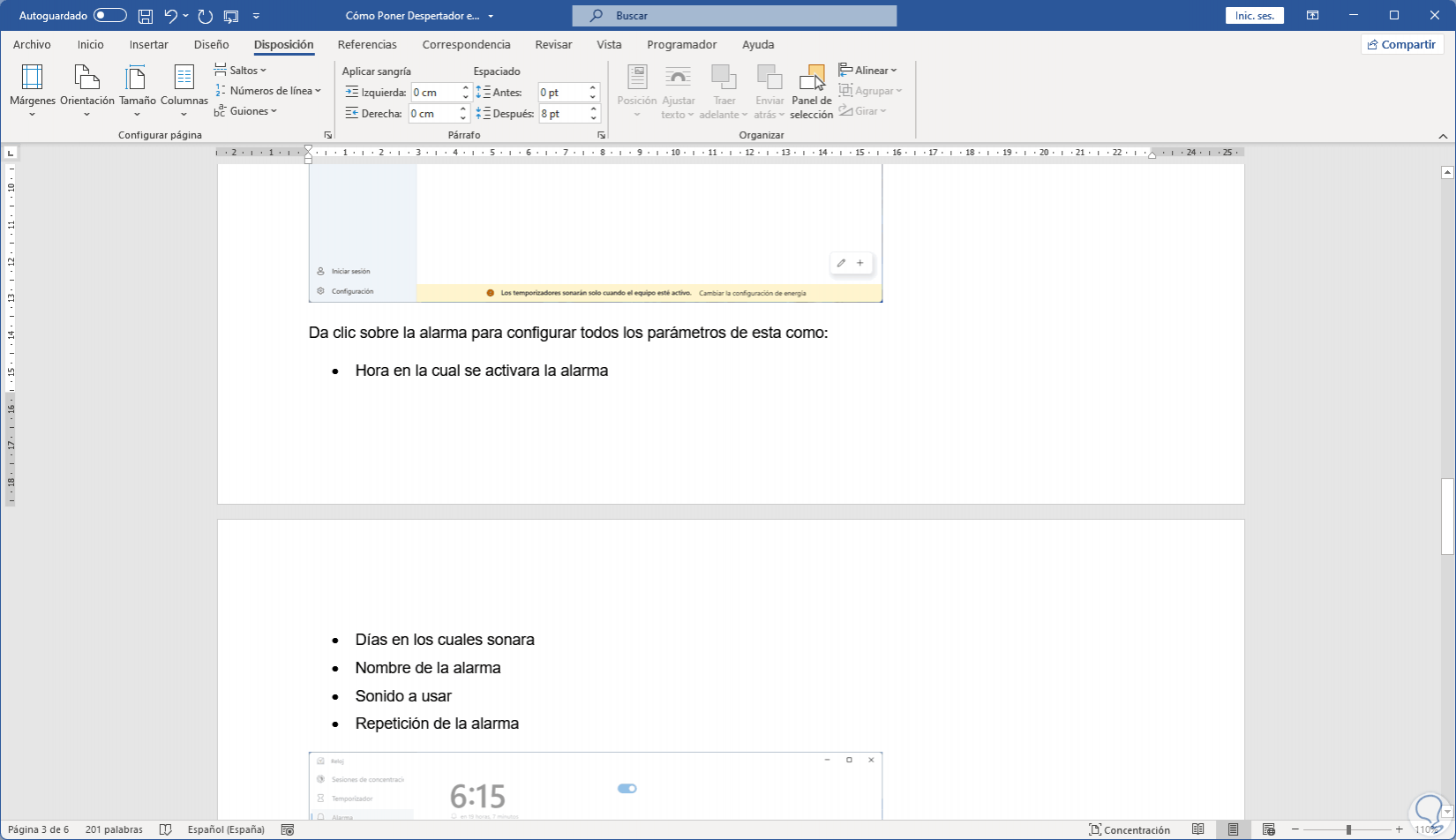Undo the last action

coord(170,16)
